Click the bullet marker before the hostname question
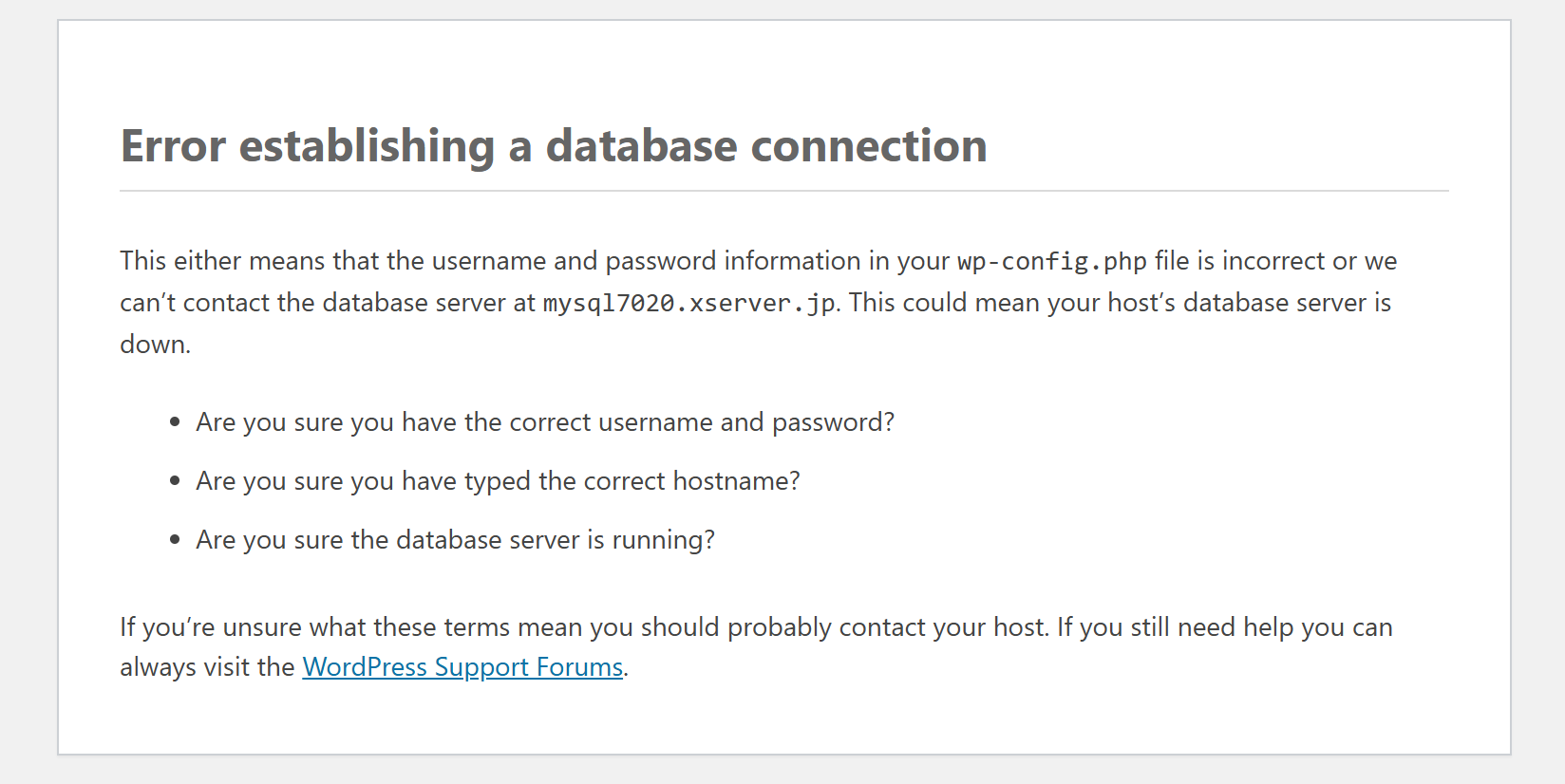The height and width of the screenshot is (784, 1565). point(175,481)
